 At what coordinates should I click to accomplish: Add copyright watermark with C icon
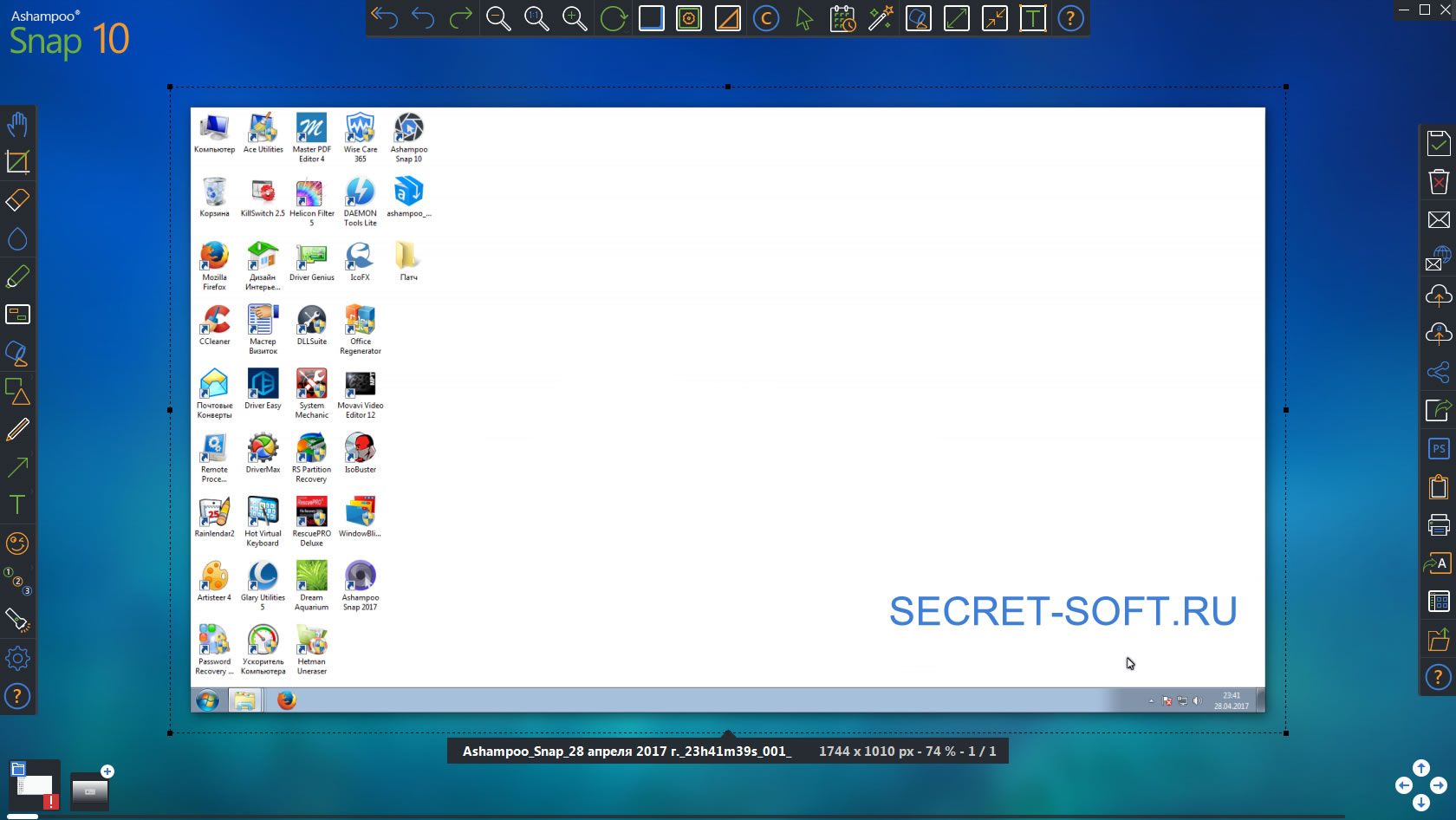click(x=766, y=18)
